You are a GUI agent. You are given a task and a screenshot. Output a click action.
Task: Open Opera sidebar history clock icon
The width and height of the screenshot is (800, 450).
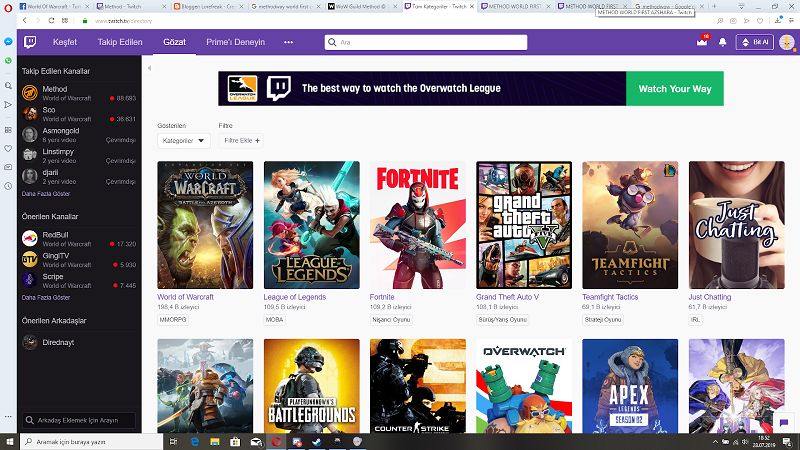8,186
